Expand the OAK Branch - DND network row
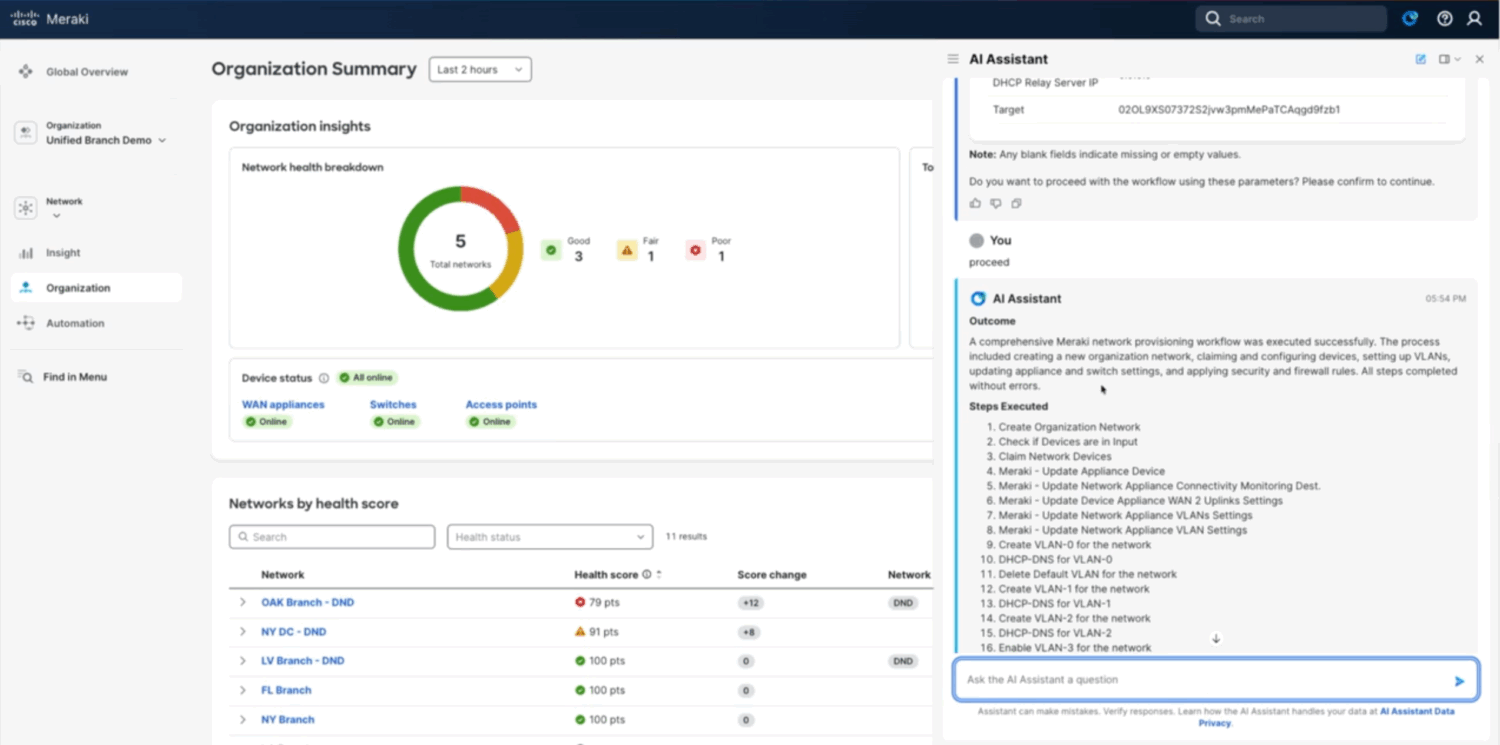 [x=243, y=602]
